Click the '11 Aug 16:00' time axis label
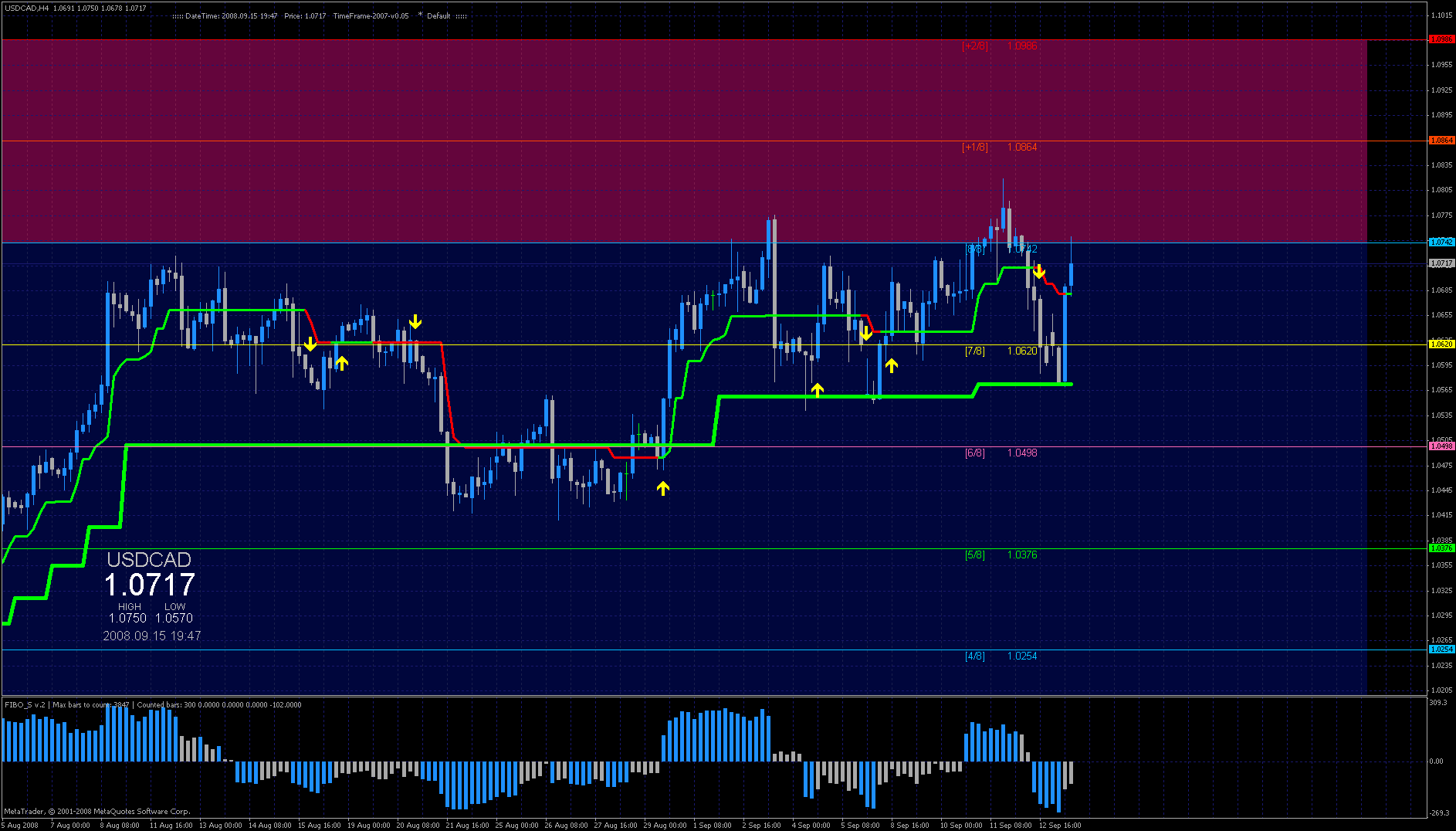Viewport: 1456px width, 831px height. [171, 825]
